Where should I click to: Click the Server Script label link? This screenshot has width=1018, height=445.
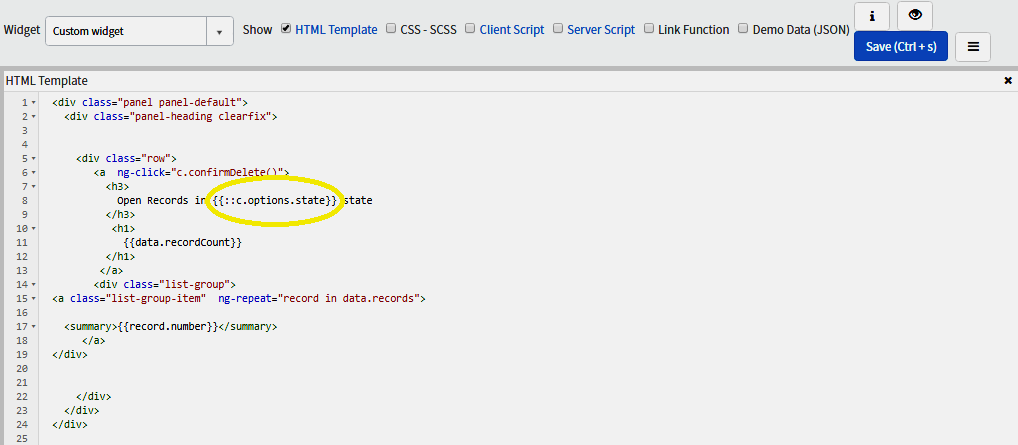click(x=600, y=30)
